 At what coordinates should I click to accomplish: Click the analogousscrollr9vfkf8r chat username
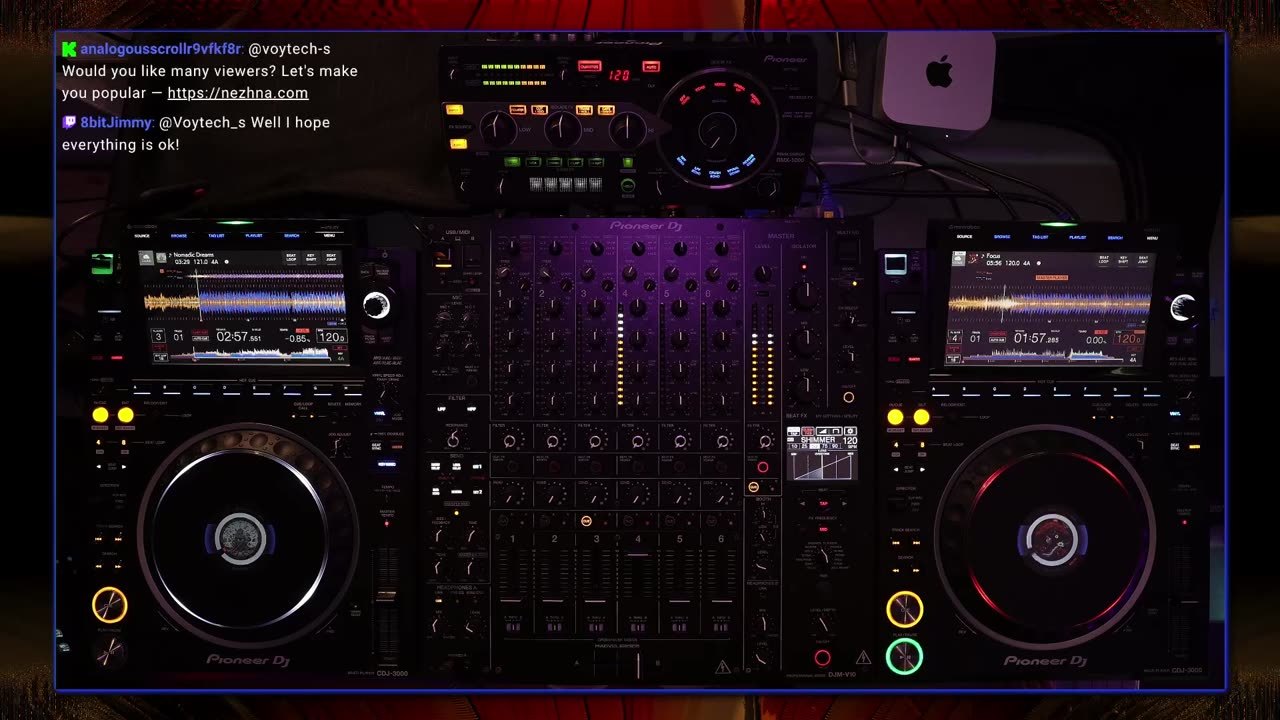[x=161, y=49]
